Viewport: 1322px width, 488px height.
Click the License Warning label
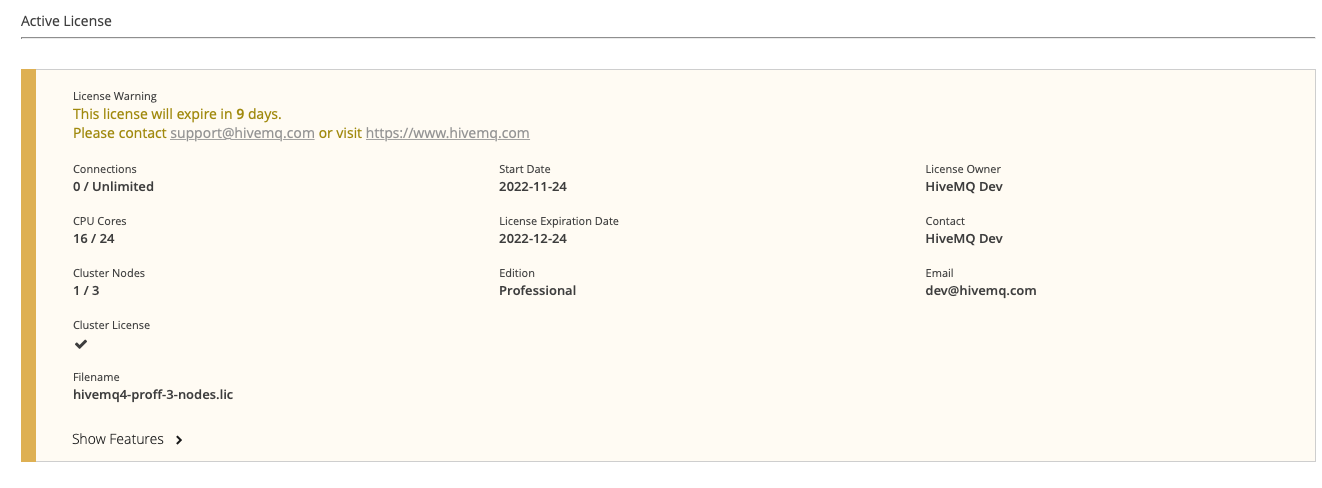tap(115, 96)
